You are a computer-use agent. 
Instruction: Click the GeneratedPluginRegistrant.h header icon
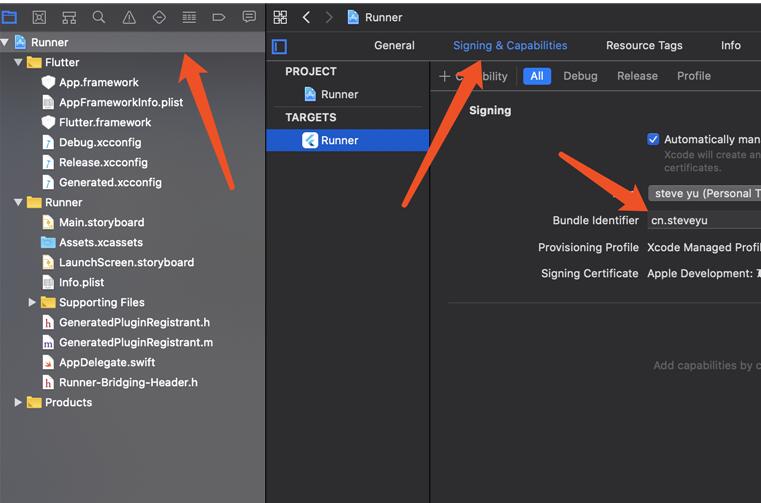coord(48,322)
